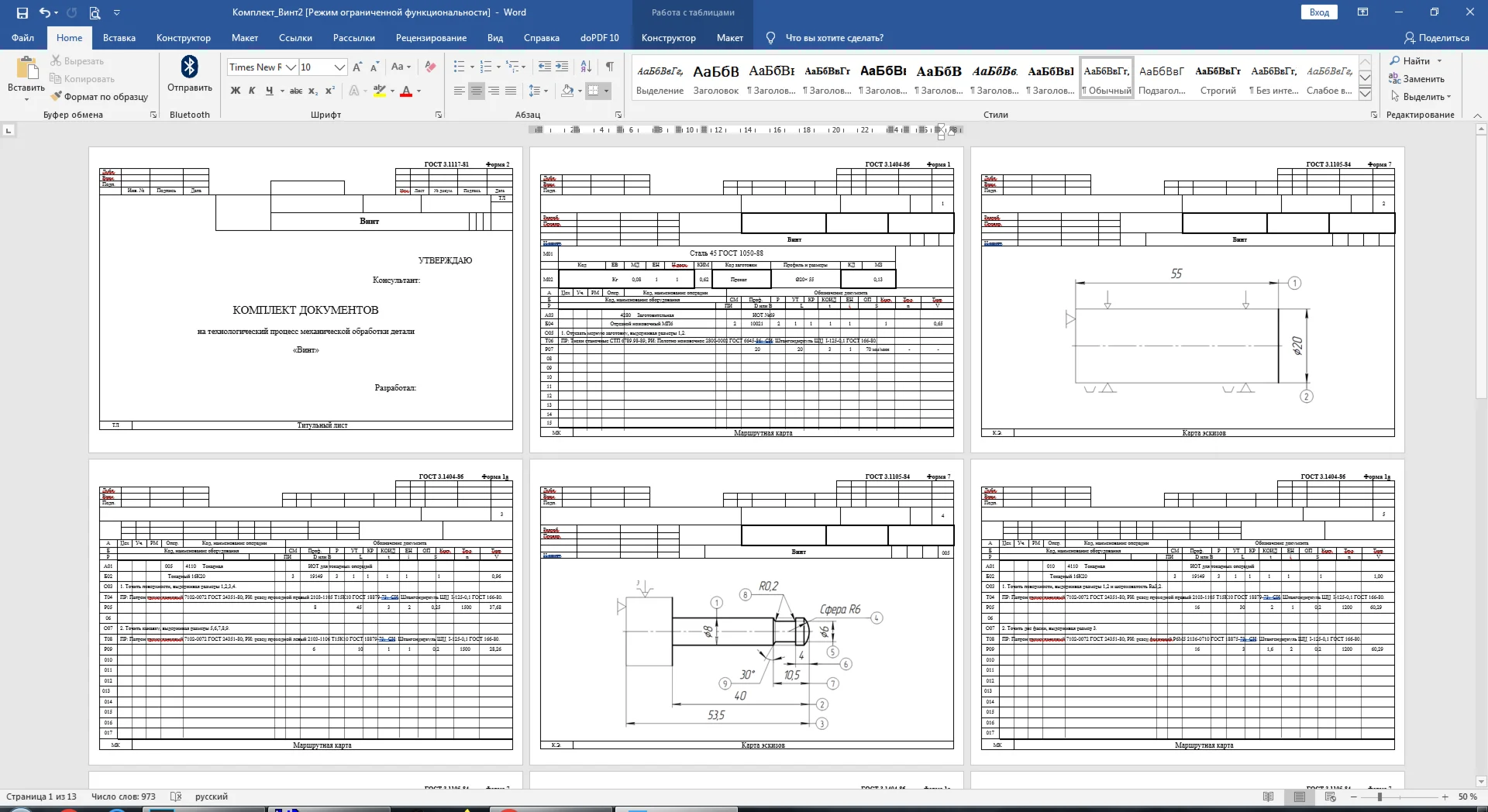Align text to the left
1488x812 pixels.
(x=460, y=91)
